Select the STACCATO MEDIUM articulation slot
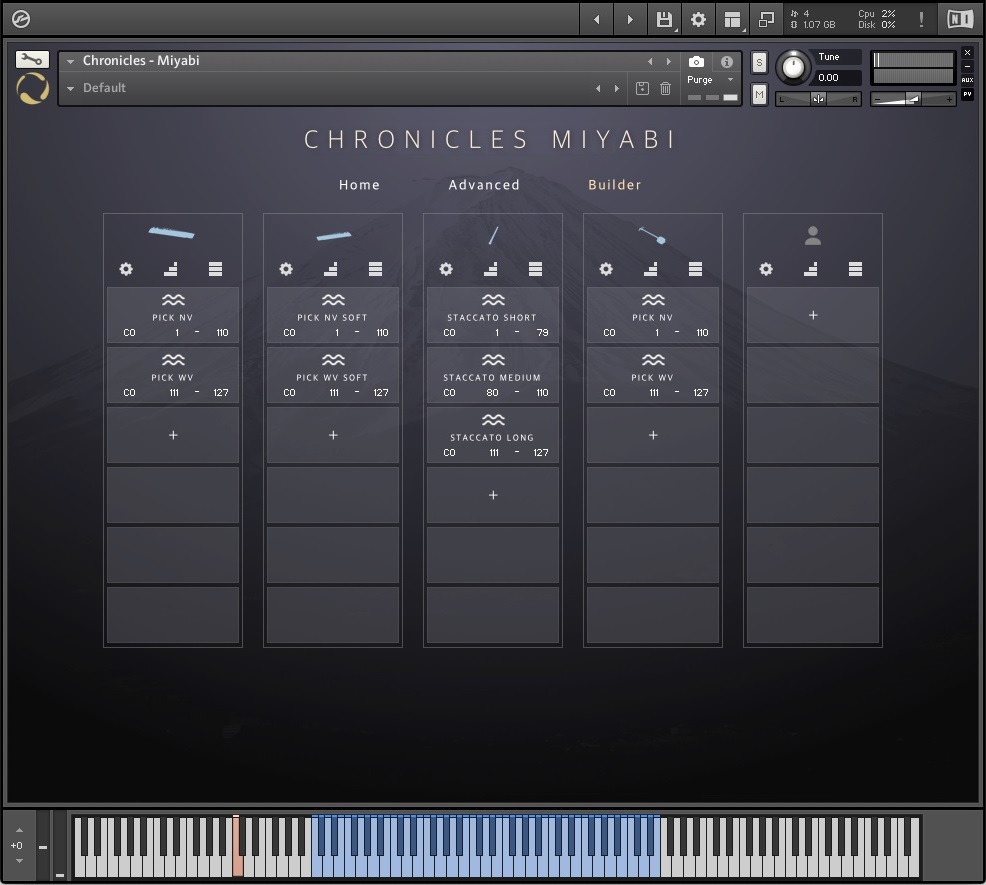 pos(493,375)
